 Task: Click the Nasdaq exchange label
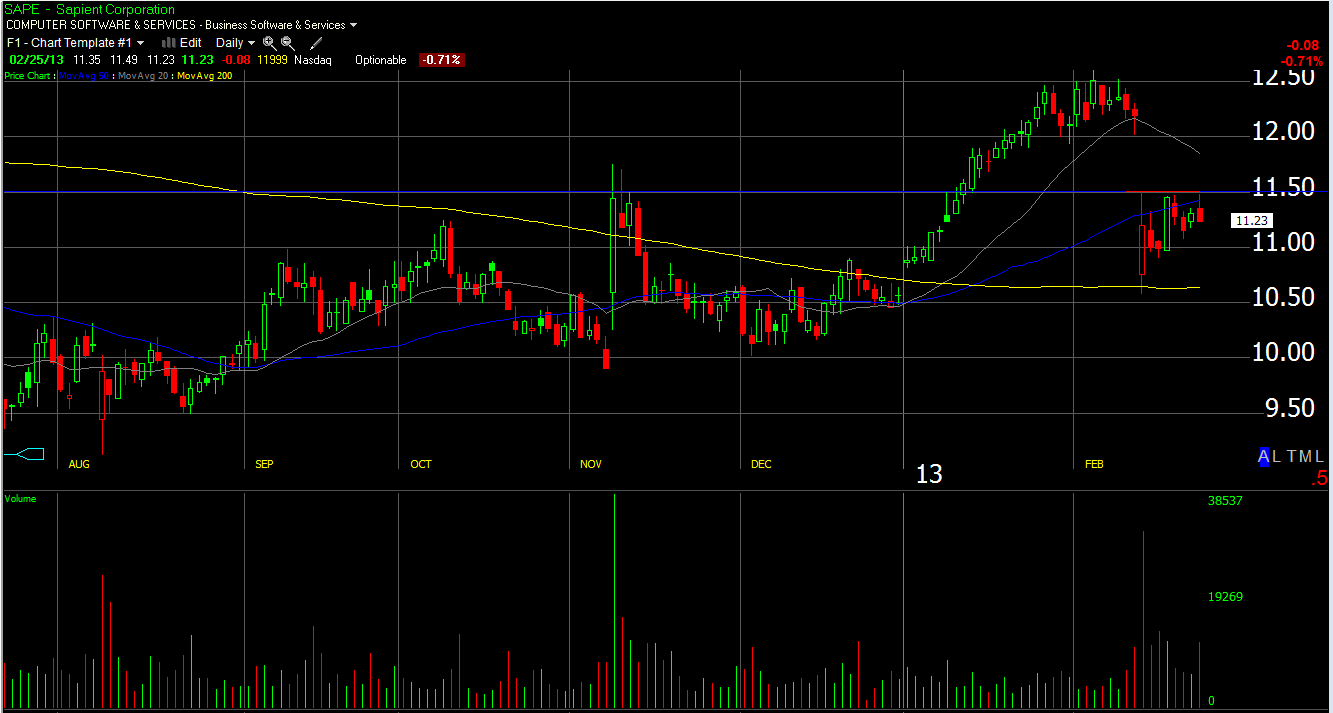coord(313,60)
